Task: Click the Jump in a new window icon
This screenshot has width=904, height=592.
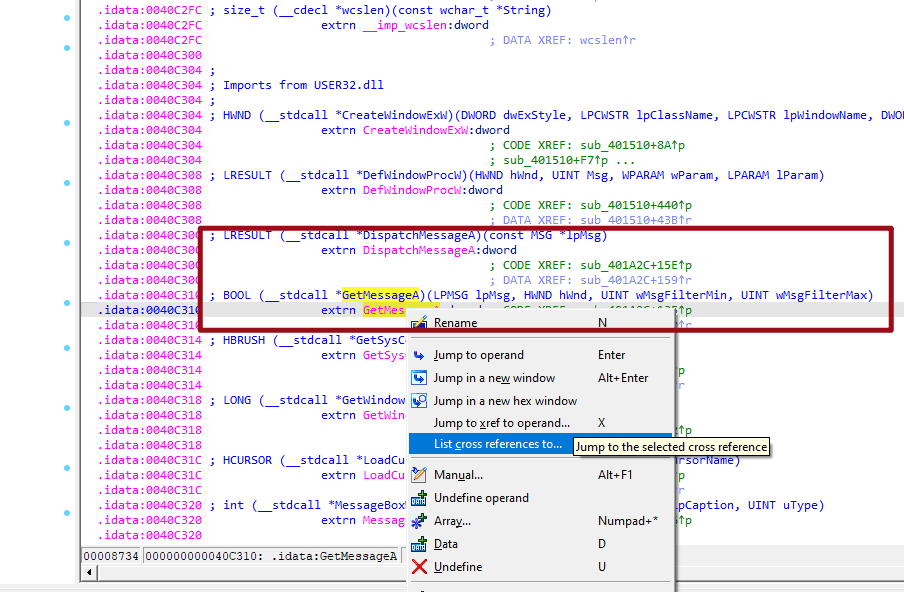Action: 419,378
